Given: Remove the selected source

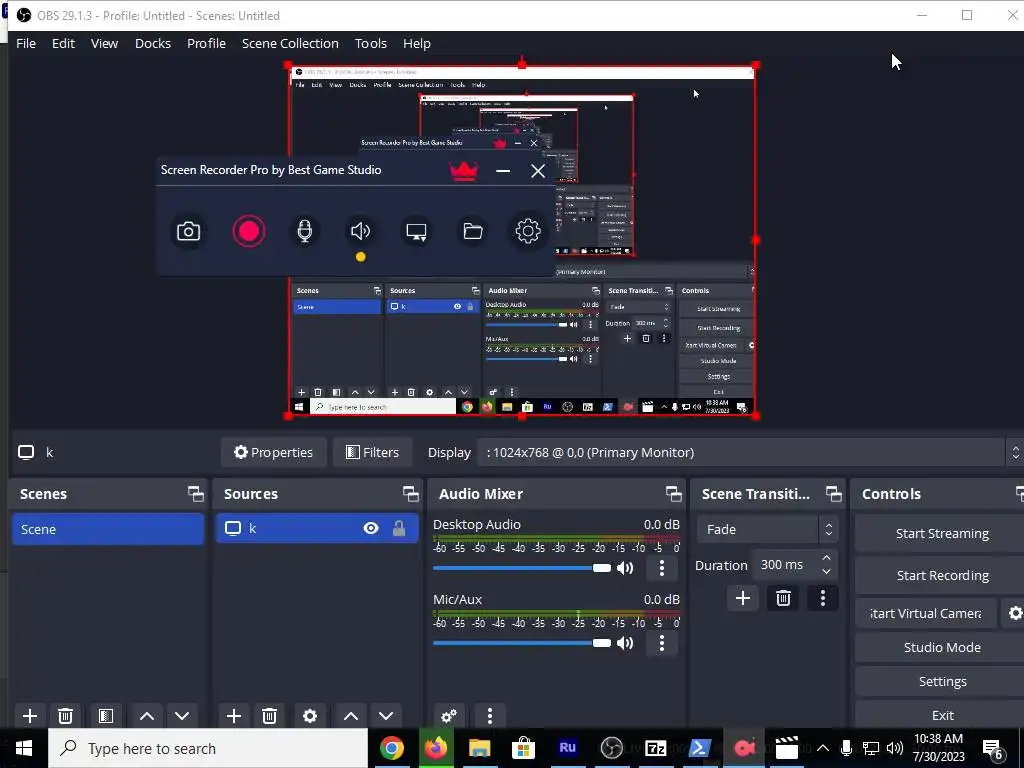Looking at the screenshot, I should pos(269,716).
